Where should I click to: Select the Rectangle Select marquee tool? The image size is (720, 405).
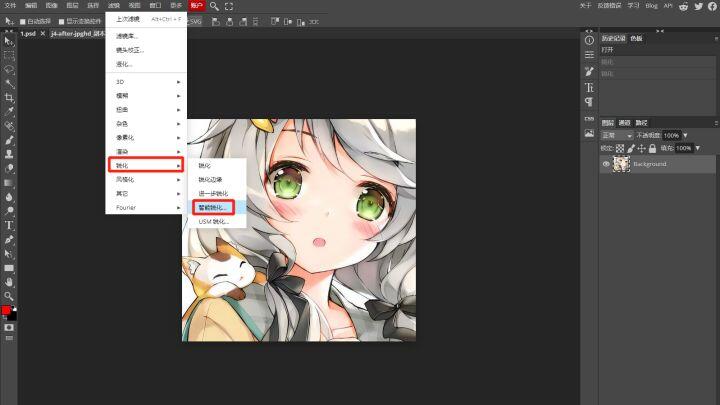[9, 56]
